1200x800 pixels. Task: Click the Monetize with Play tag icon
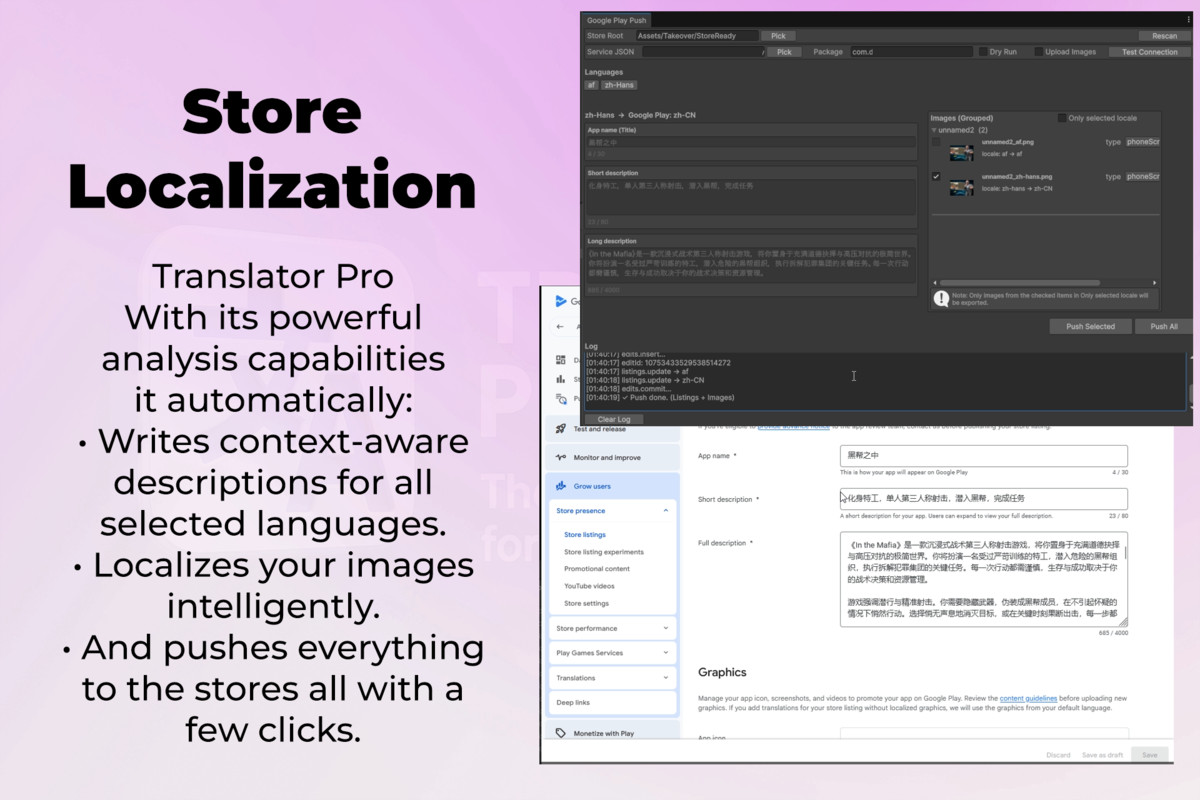[560, 732]
